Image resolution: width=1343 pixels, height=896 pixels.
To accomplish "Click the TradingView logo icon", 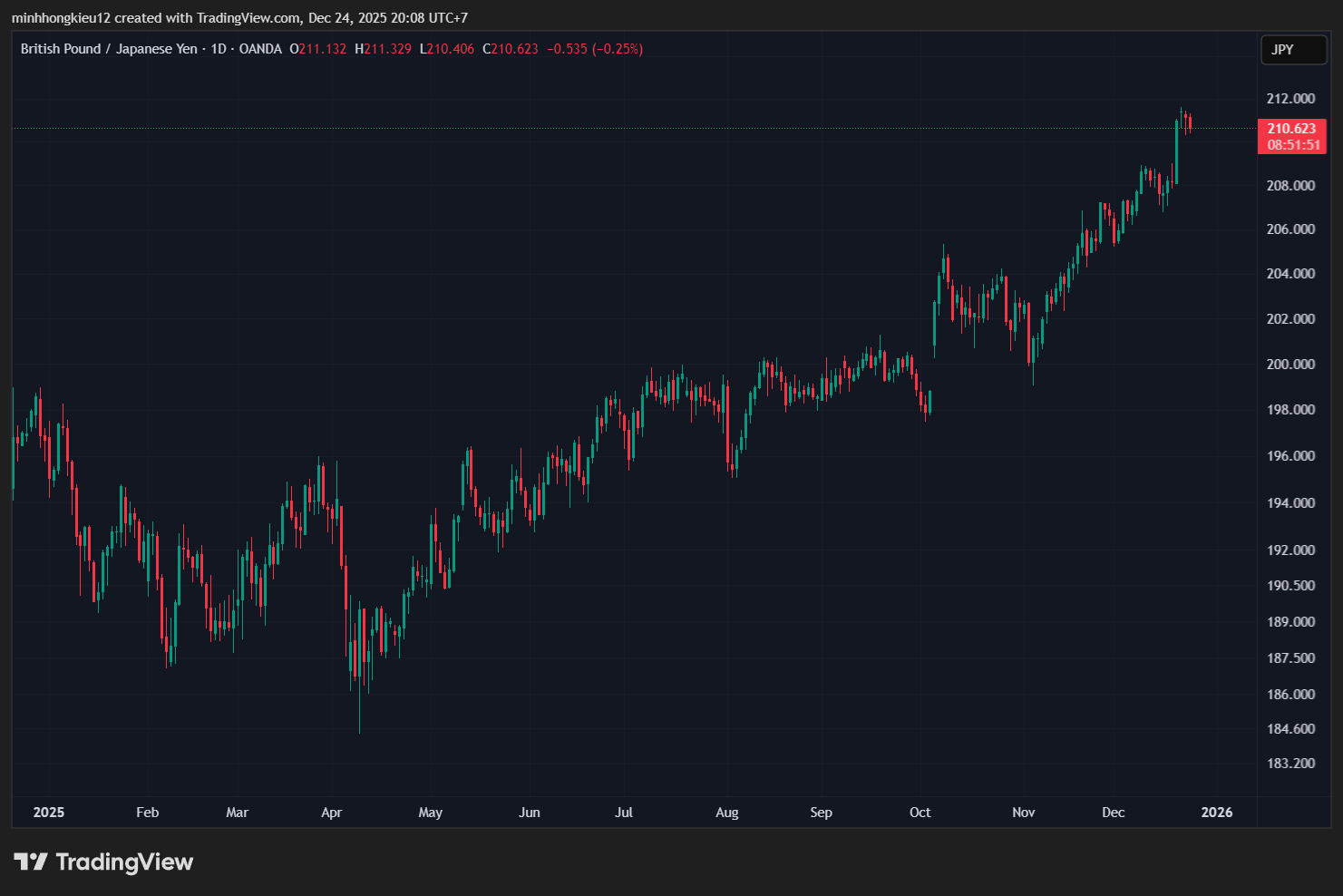I will tap(31, 862).
